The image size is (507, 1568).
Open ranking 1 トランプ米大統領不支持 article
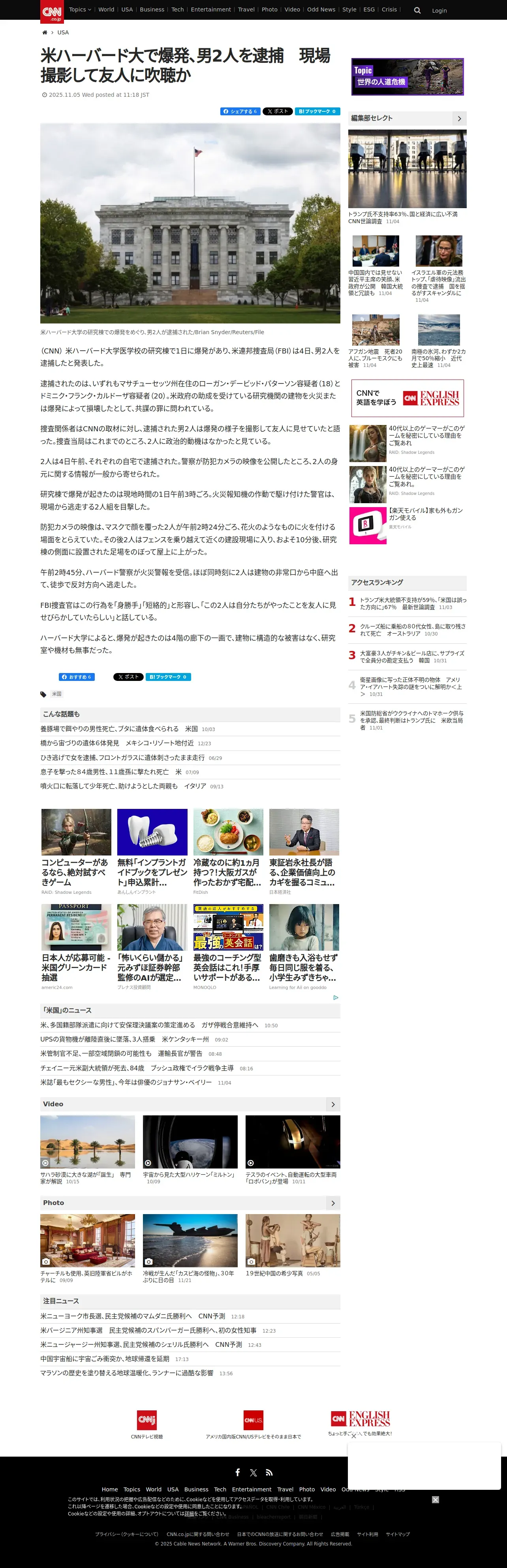[413, 603]
